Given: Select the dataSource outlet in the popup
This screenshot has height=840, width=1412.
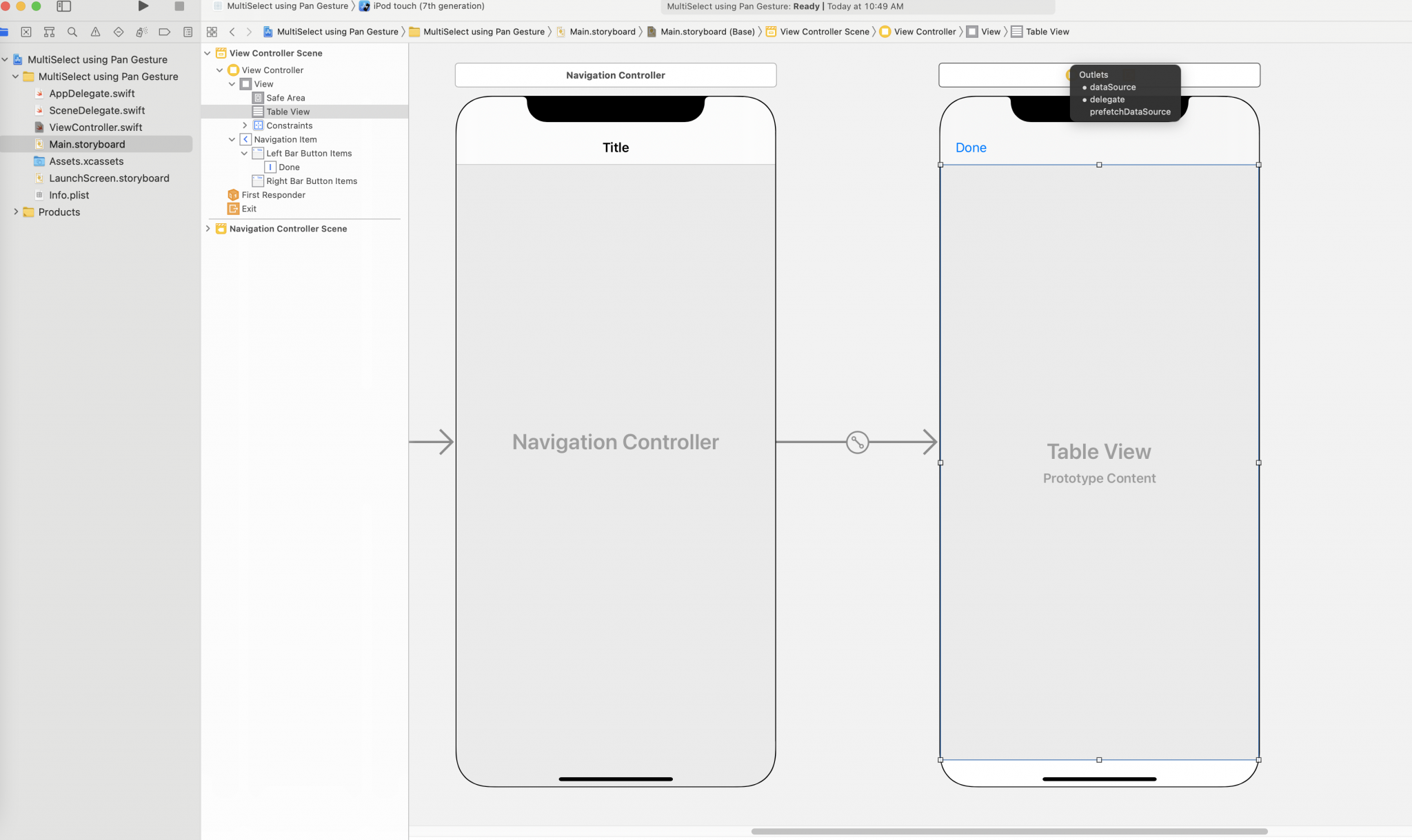Looking at the screenshot, I should pos(1111,87).
